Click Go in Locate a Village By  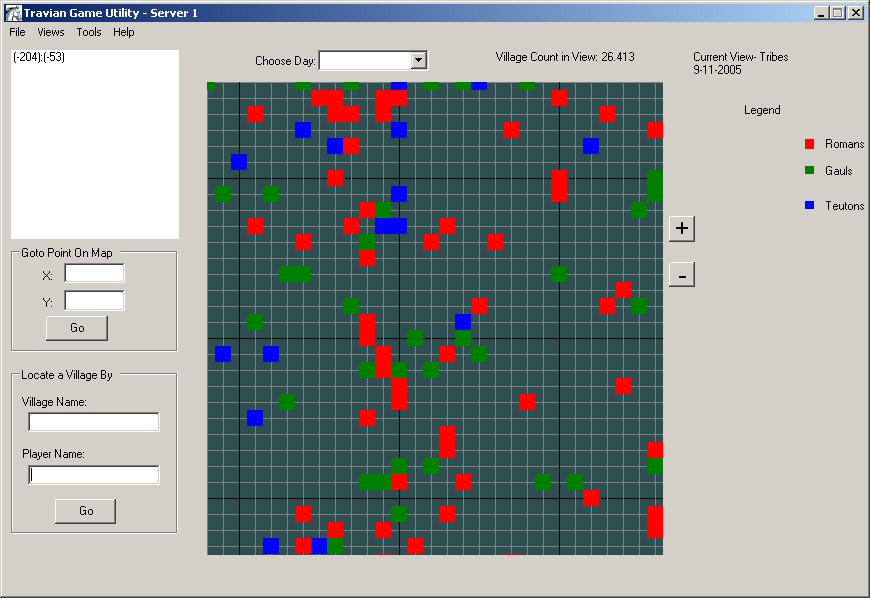point(85,511)
